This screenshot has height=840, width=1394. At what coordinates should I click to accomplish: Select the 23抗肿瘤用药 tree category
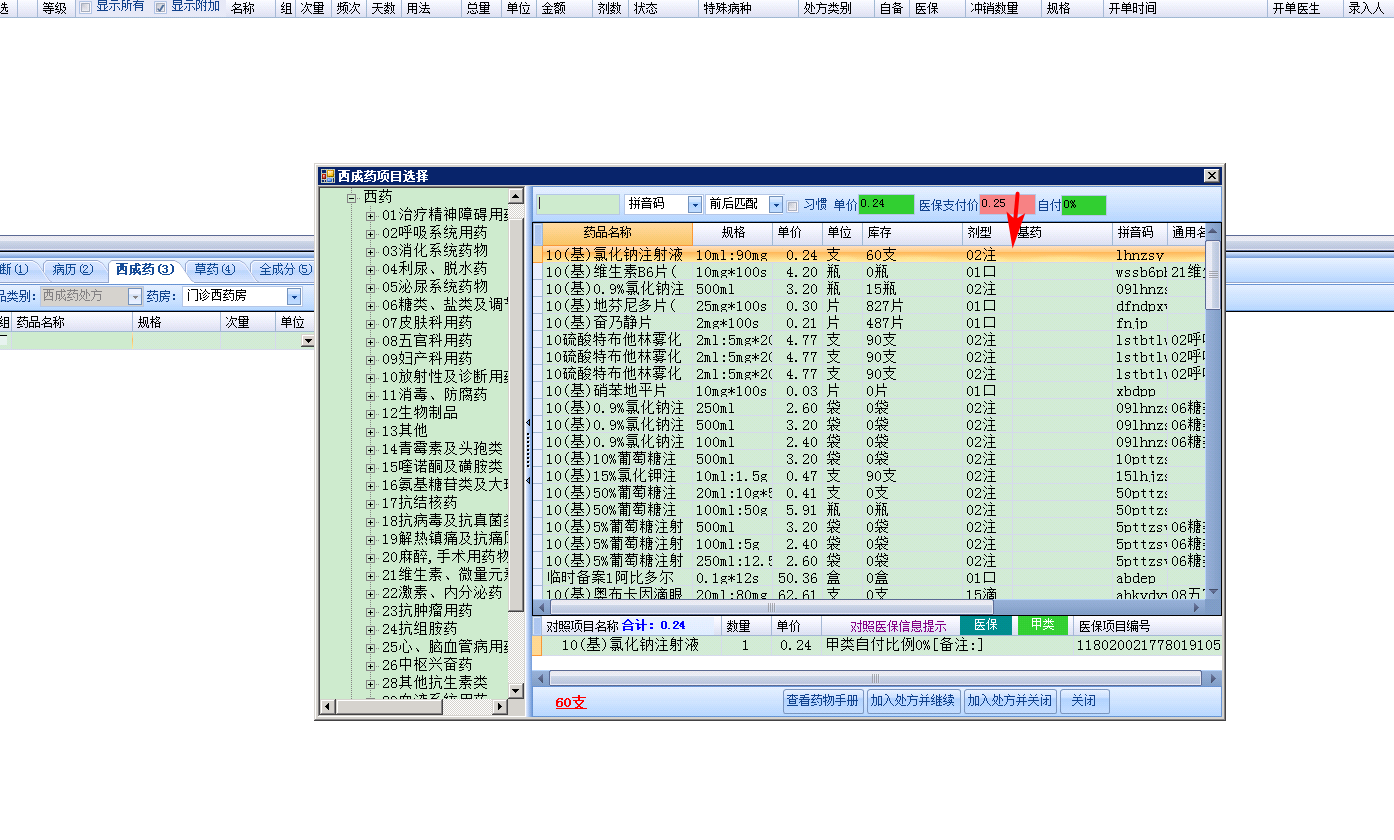tap(427, 611)
